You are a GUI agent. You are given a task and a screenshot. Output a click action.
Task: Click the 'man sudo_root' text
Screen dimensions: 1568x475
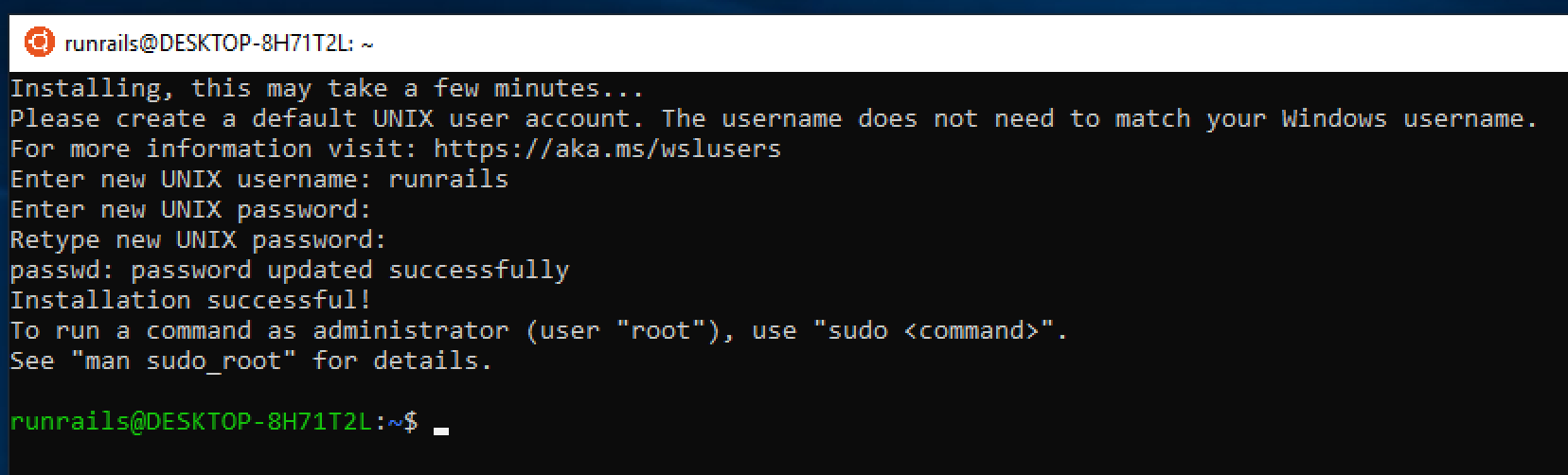click(184, 361)
